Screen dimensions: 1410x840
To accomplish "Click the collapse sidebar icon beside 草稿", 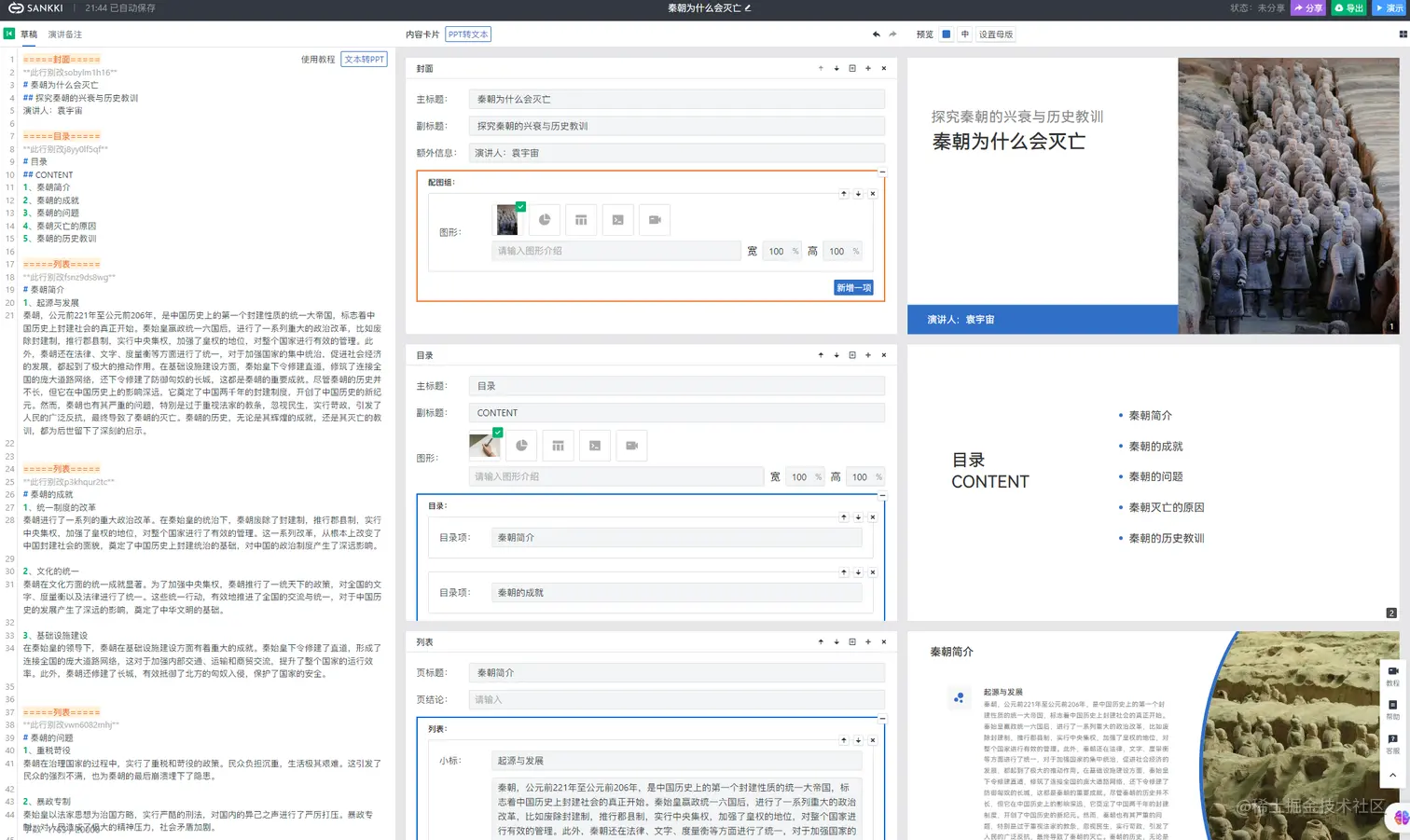I will [9, 34].
